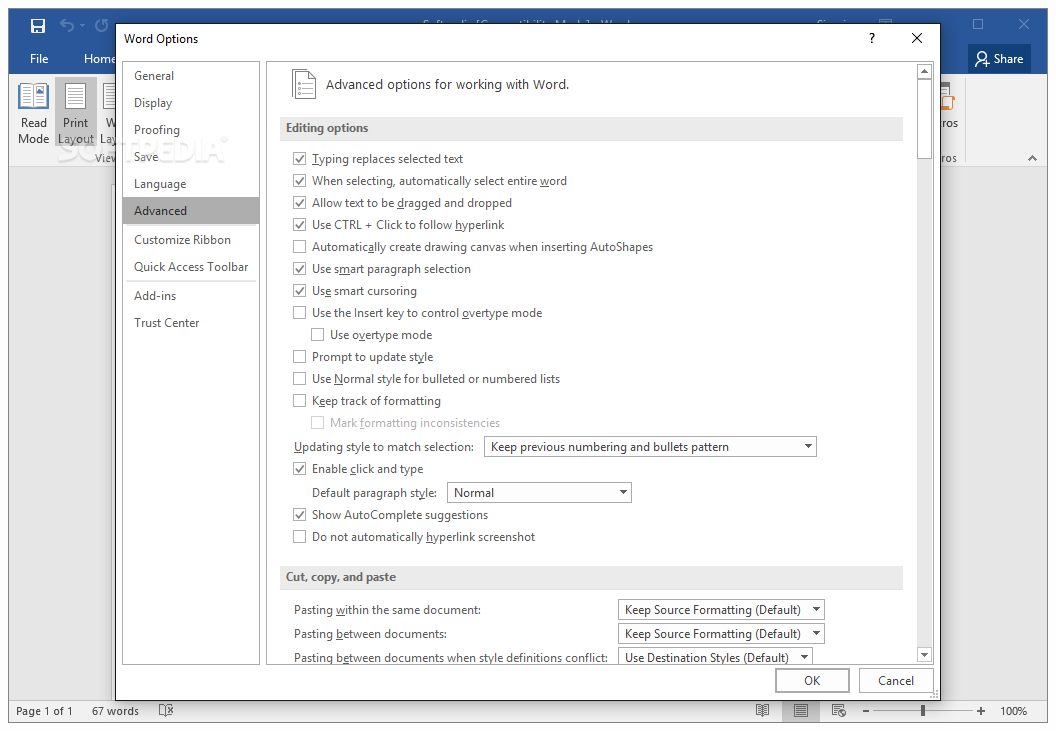Image resolution: width=1056 pixels, height=731 pixels.
Task: Open Updating style to match selection dropdown
Action: pyautogui.click(x=650, y=447)
